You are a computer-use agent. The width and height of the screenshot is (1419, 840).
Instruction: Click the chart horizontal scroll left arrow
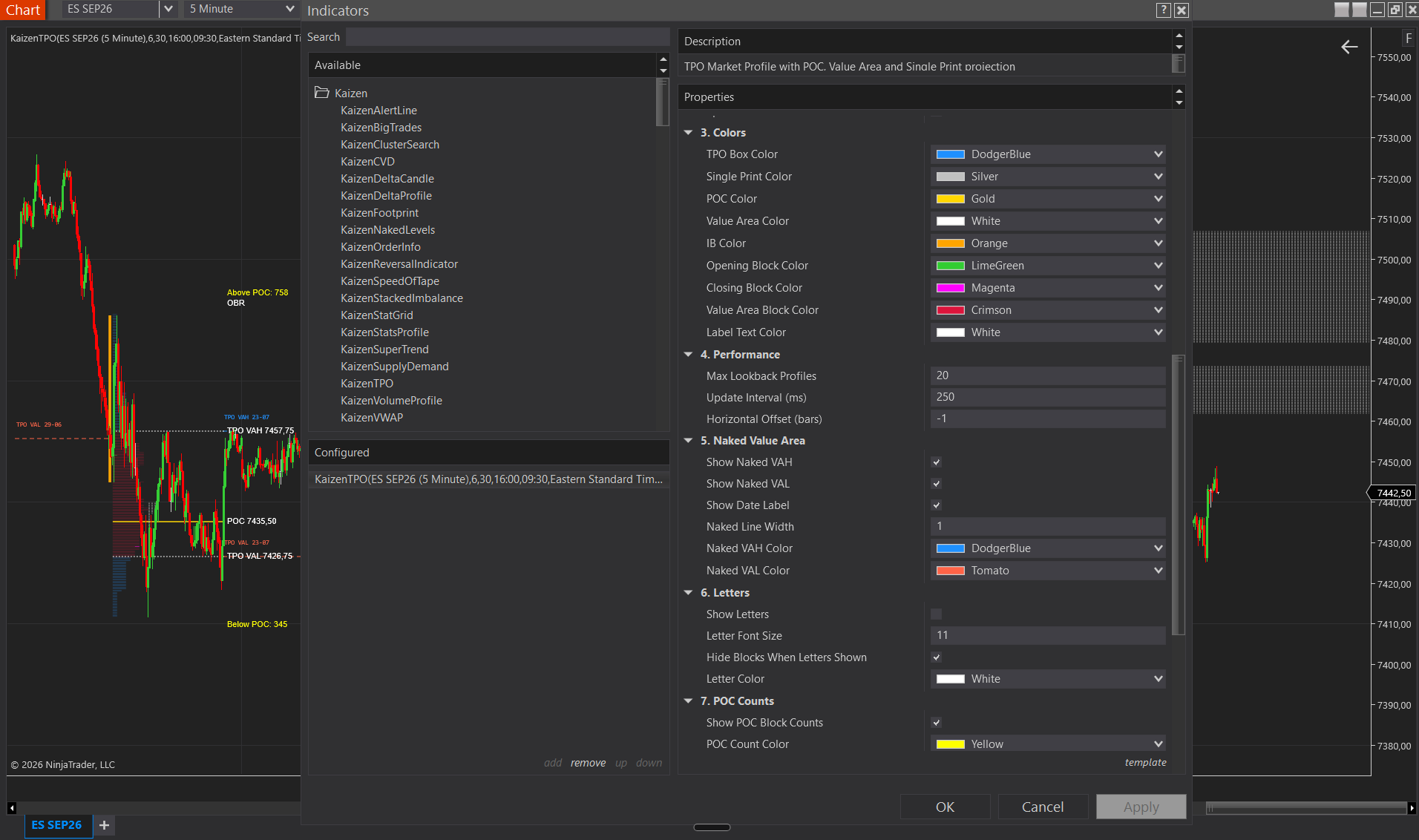(x=12, y=808)
